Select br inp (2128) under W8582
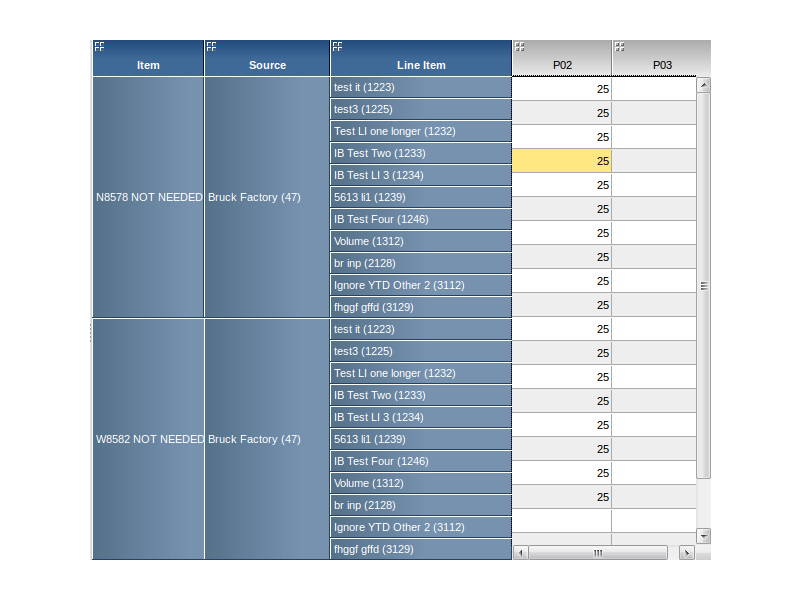This screenshot has height=600, width=800. pyautogui.click(x=421, y=505)
